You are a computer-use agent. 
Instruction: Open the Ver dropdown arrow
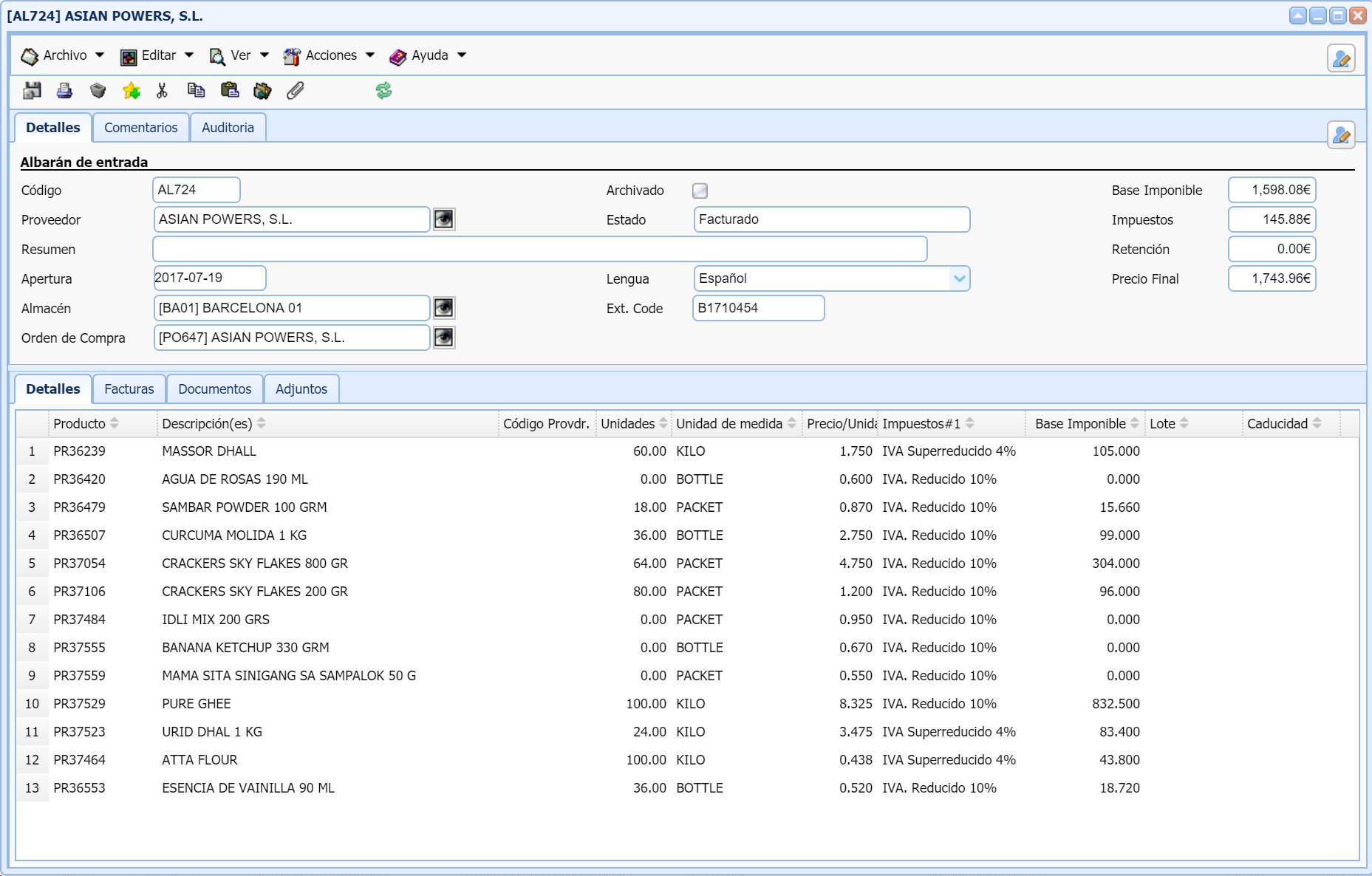pyautogui.click(x=264, y=55)
